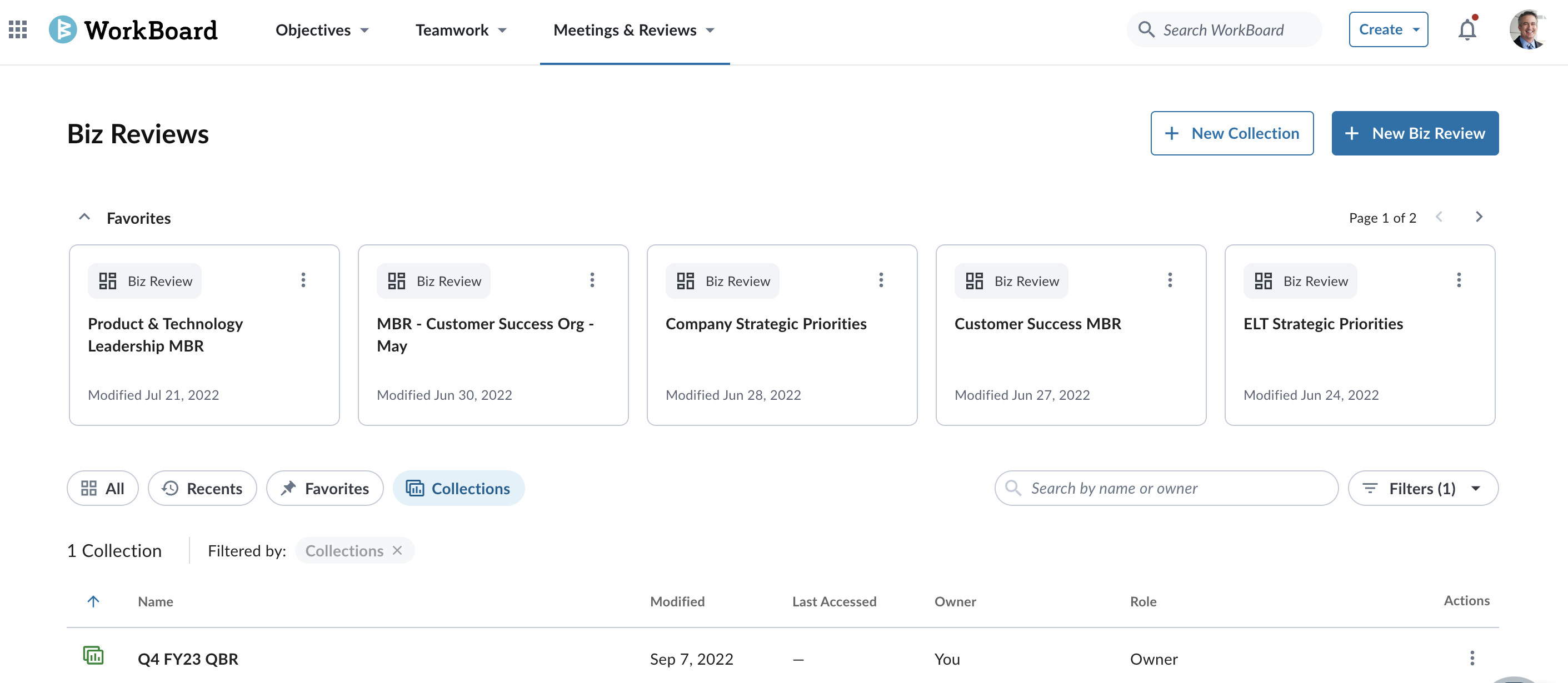The width and height of the screenshot is (1568, 683).
Task: Open kebab menu on ELT Strategic Priorities card
Action: pyautogui.click(x=1459, y=280)
